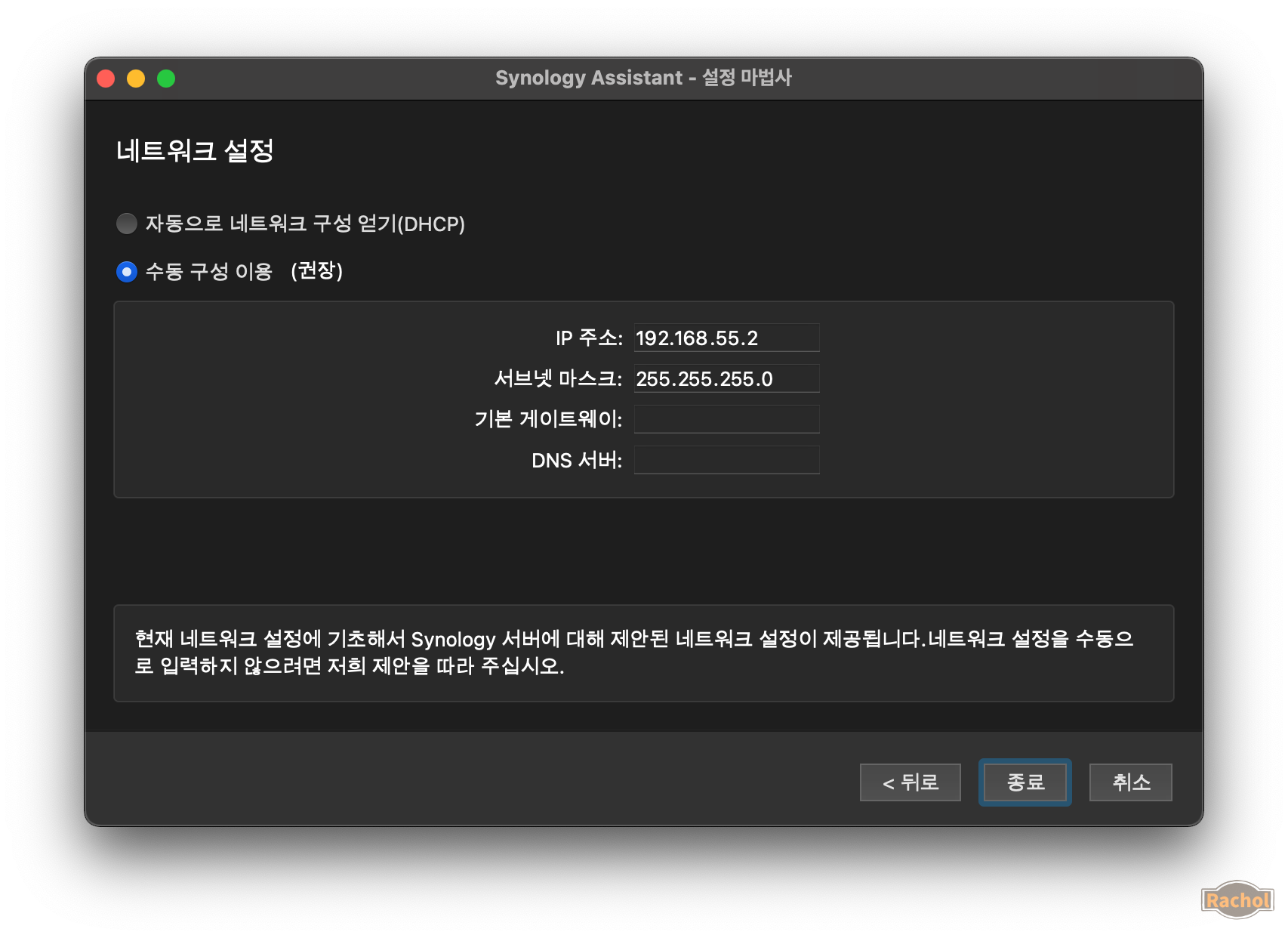The height and width of the screenshot is (938, 1288).
Task: Click the IP 주소 input field
Action: click(x=726, y=338)
